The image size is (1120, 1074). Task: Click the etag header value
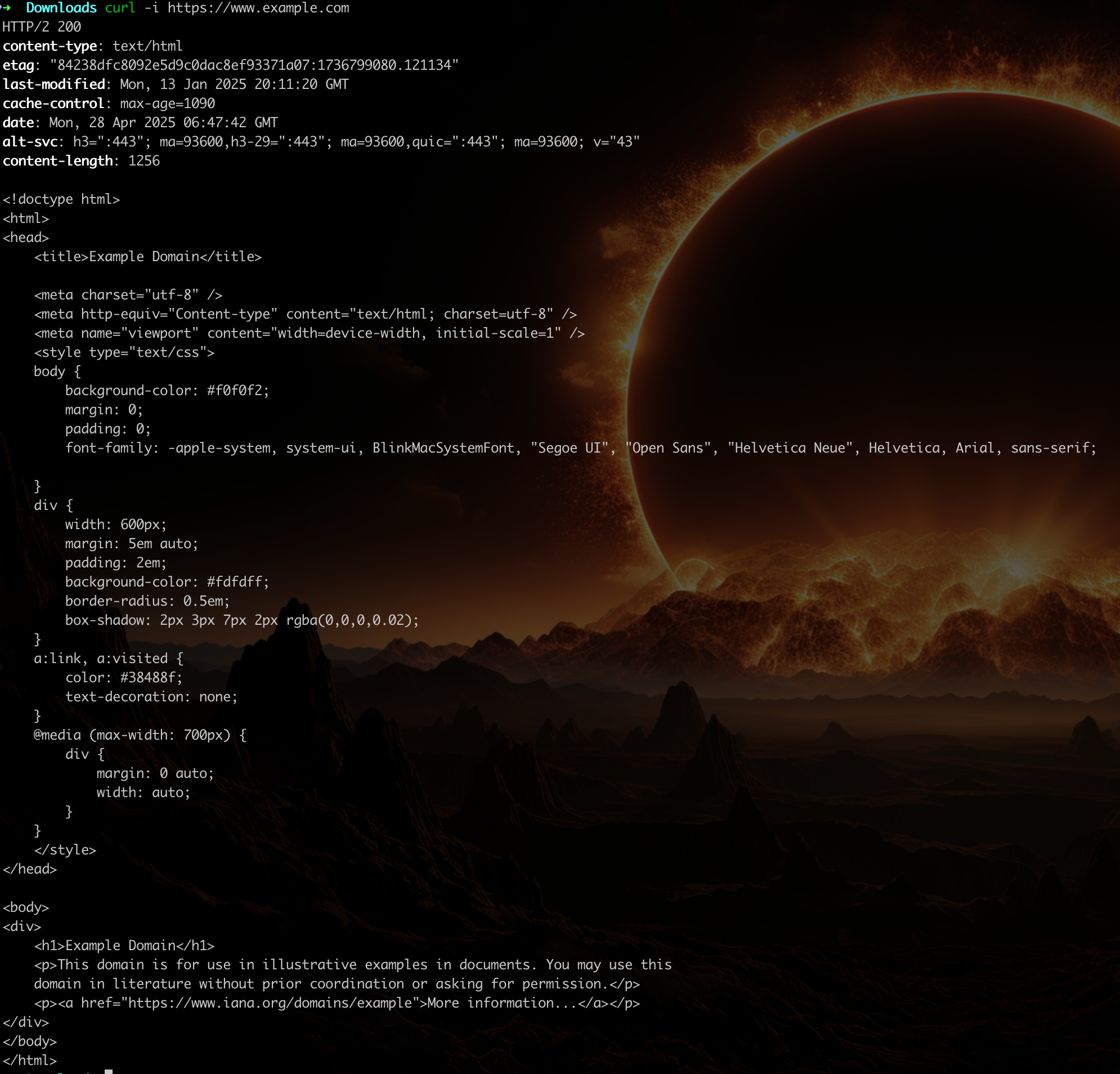click(x=254, y=65)
